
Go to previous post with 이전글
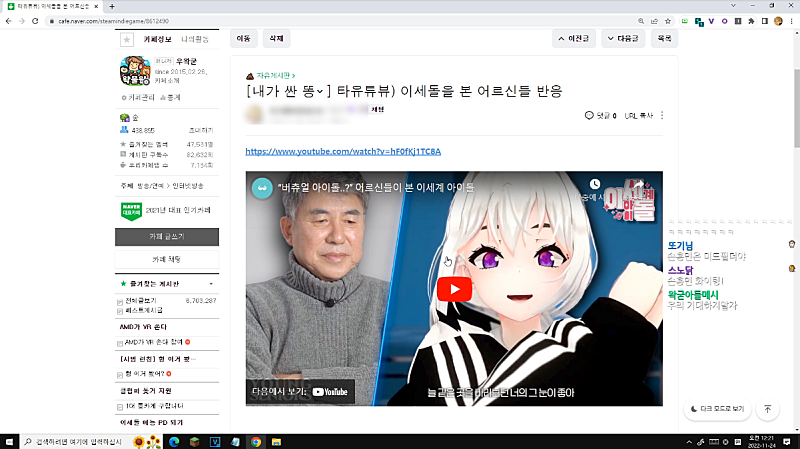click(574, 39)
